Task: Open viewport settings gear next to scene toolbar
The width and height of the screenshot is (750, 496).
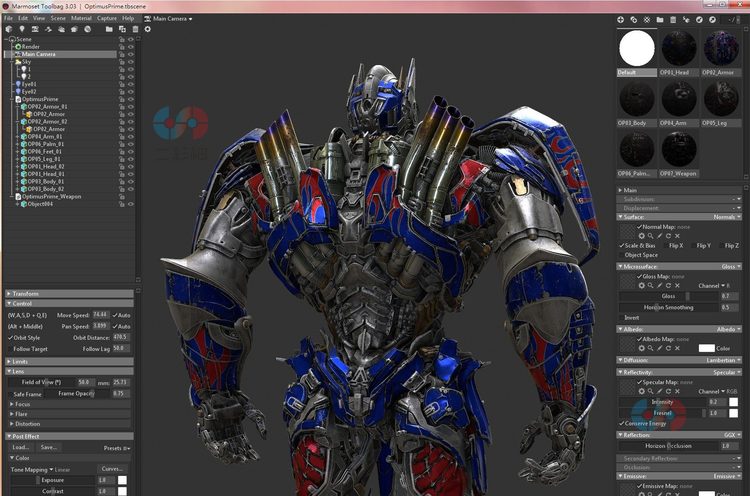Action: pos(147,29)
